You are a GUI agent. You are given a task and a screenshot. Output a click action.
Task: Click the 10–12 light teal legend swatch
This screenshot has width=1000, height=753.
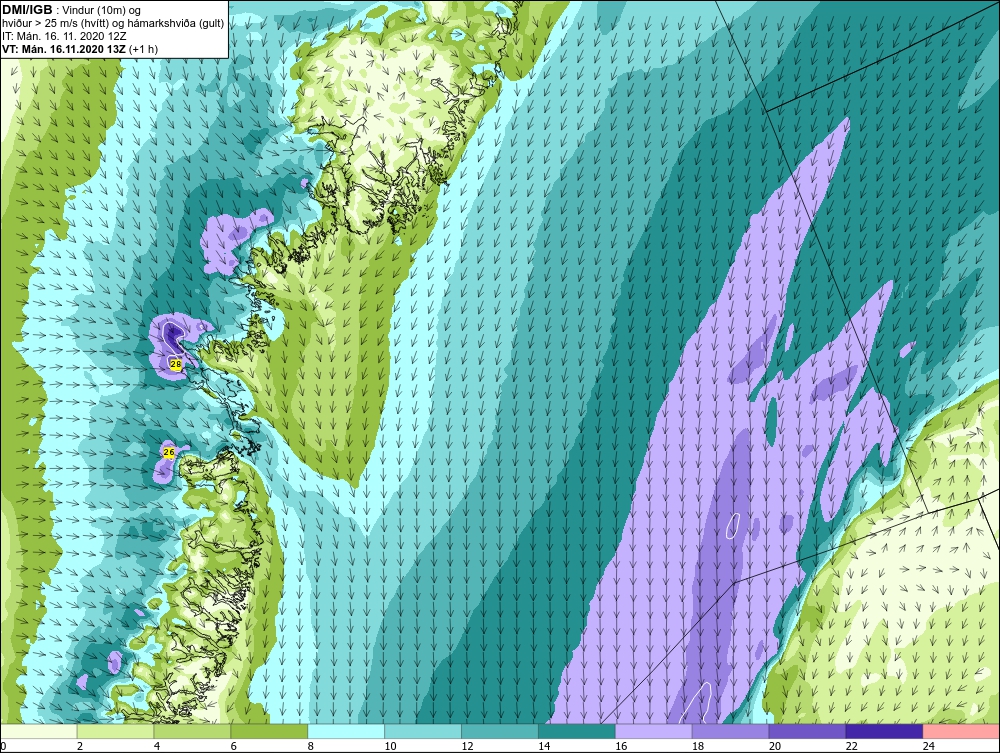click(x=423, y=731)
